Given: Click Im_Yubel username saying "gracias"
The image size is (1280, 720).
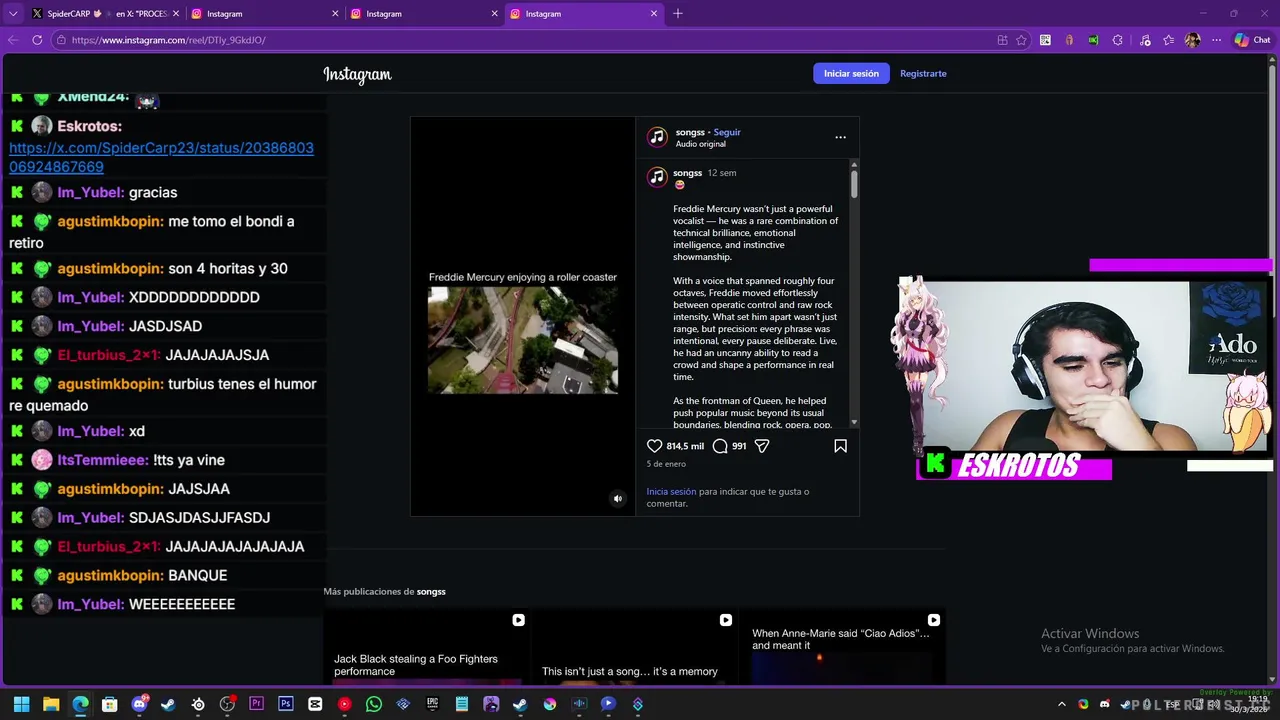Looking at the screenshot, I should 91,192.
